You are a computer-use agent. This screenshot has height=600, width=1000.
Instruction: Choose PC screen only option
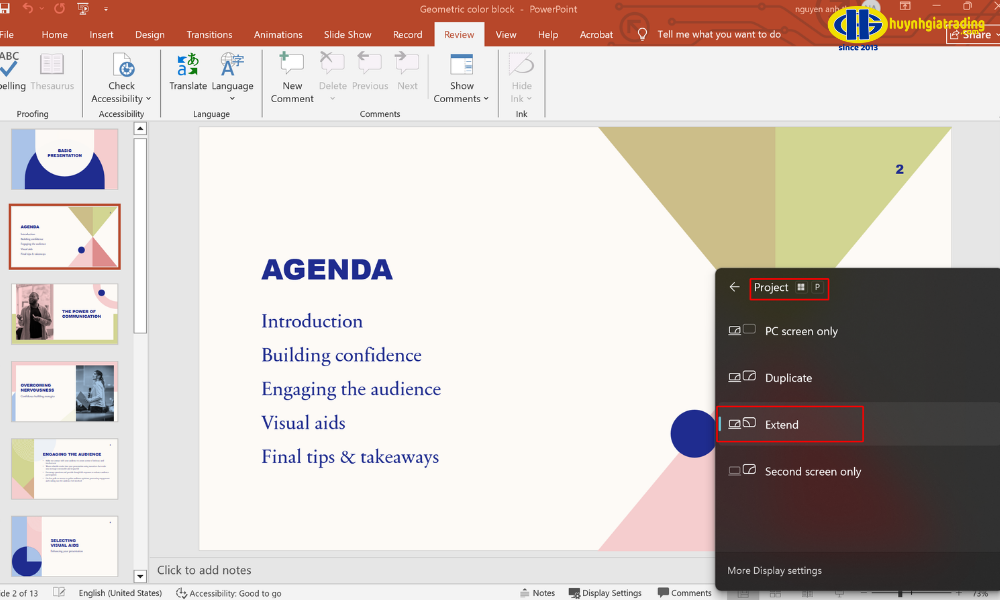(x=800, y=331)
